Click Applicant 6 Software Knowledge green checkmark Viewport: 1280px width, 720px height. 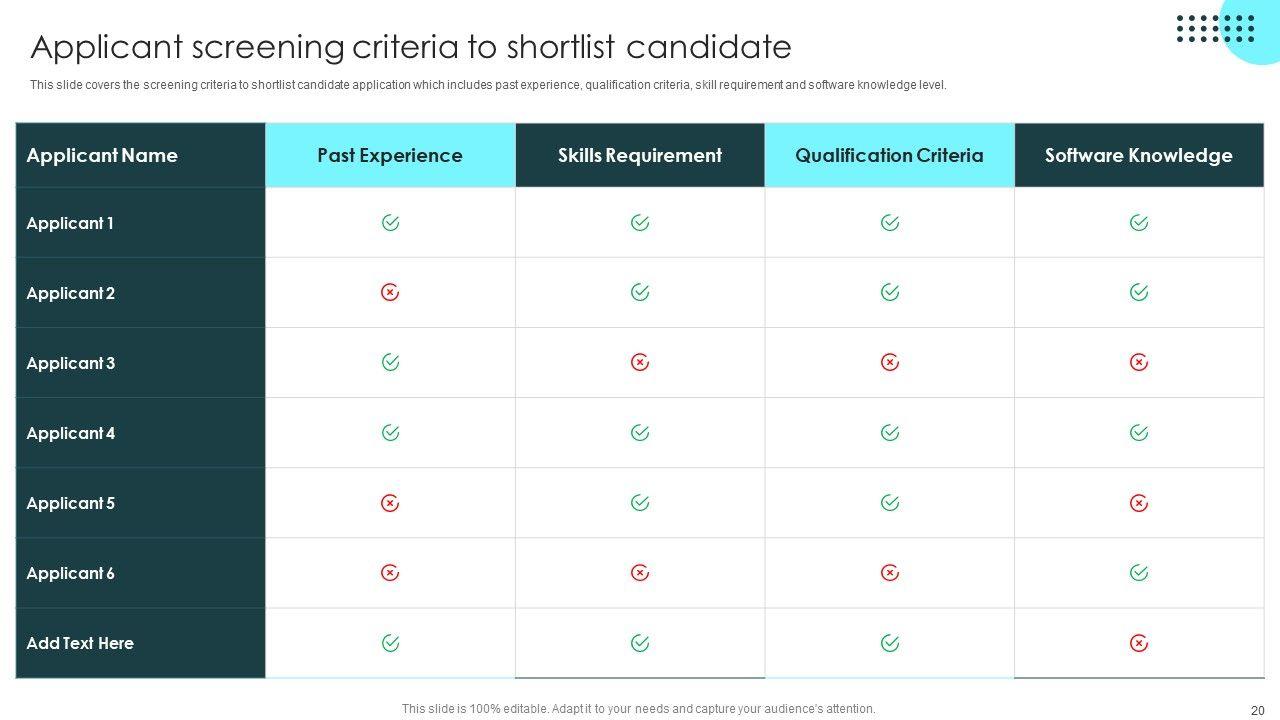click(x=1139, y=573)
